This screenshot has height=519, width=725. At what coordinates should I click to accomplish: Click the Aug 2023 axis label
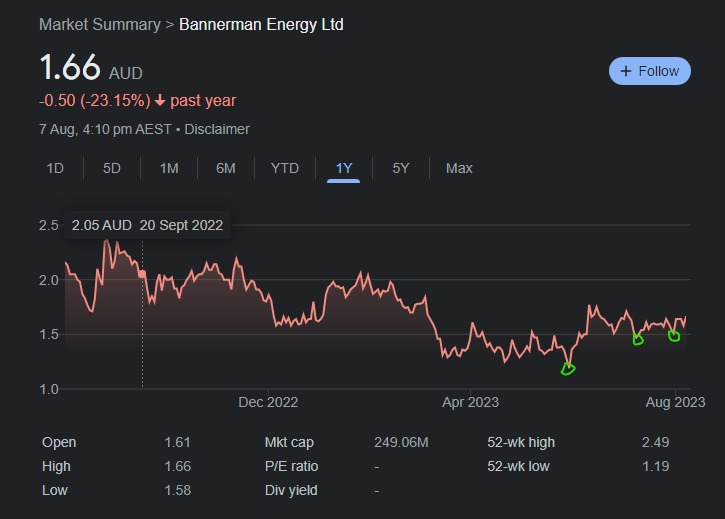point(675,402)
